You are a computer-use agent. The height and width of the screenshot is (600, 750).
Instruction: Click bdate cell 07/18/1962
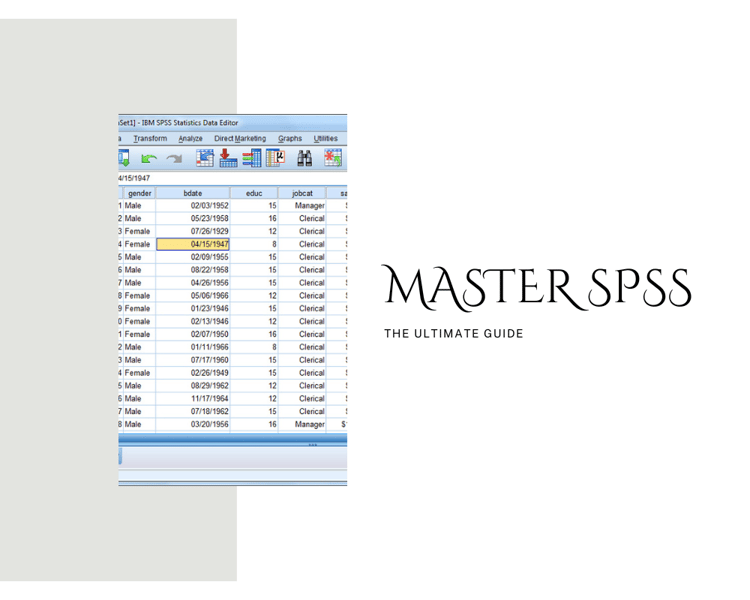[x=193, y=411]
